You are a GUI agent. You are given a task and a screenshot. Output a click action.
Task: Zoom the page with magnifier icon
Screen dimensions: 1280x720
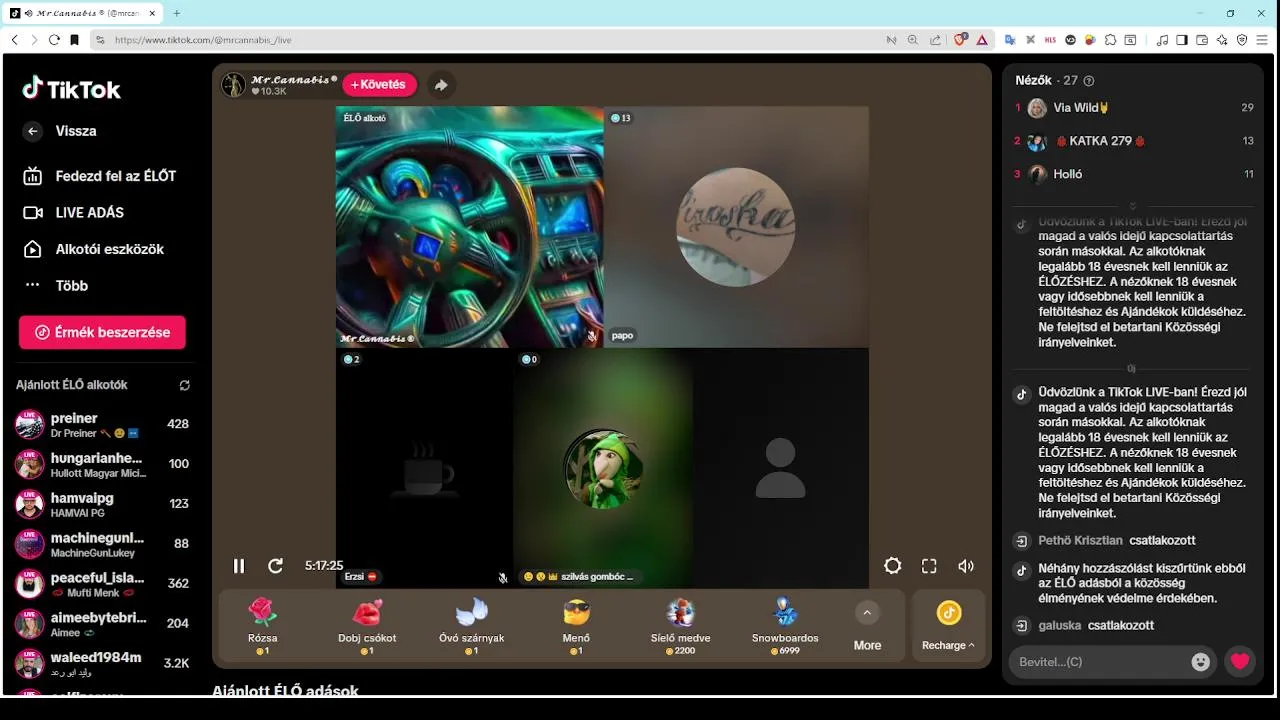tap(913, 40)
